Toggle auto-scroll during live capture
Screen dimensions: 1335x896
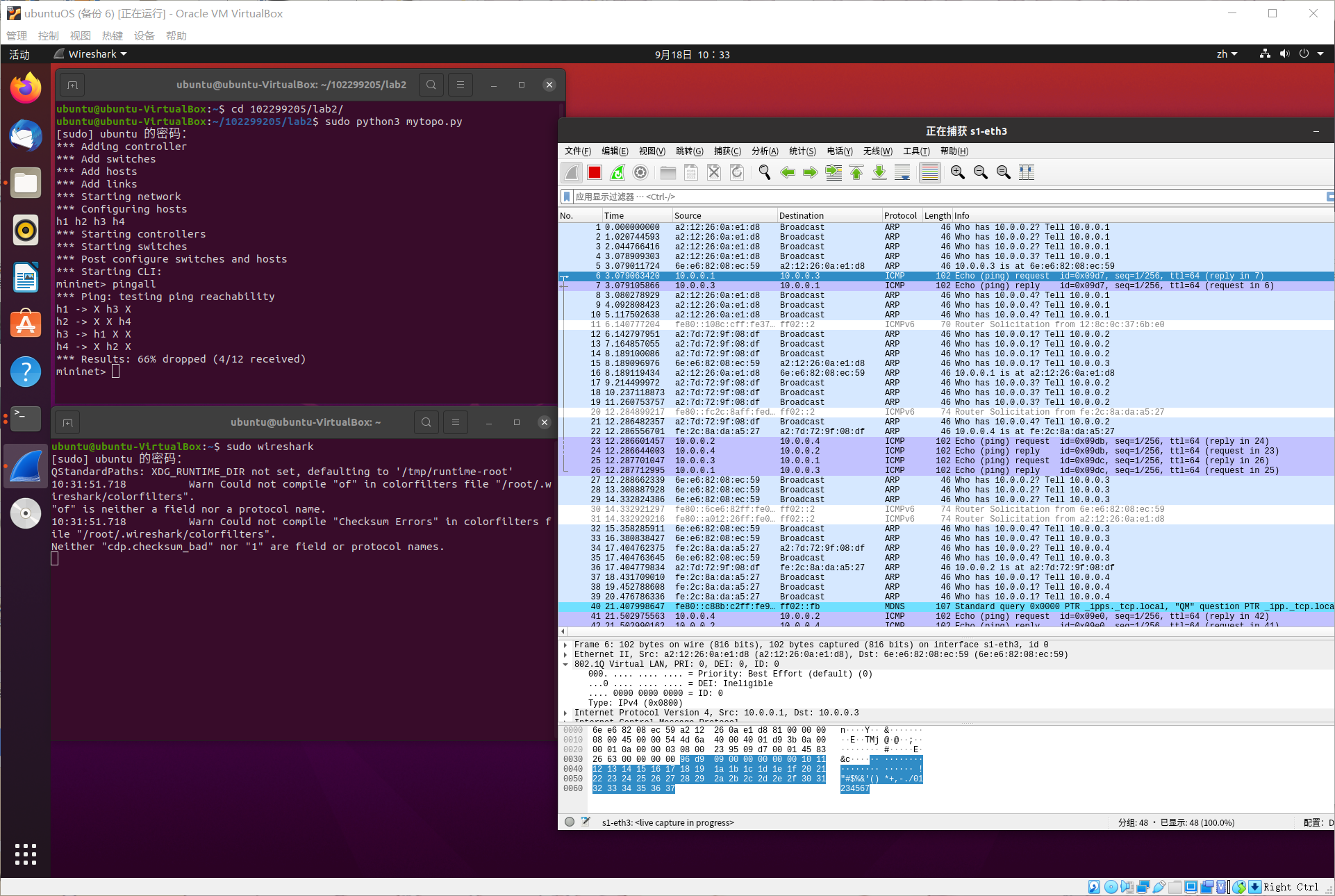(902, 172)
